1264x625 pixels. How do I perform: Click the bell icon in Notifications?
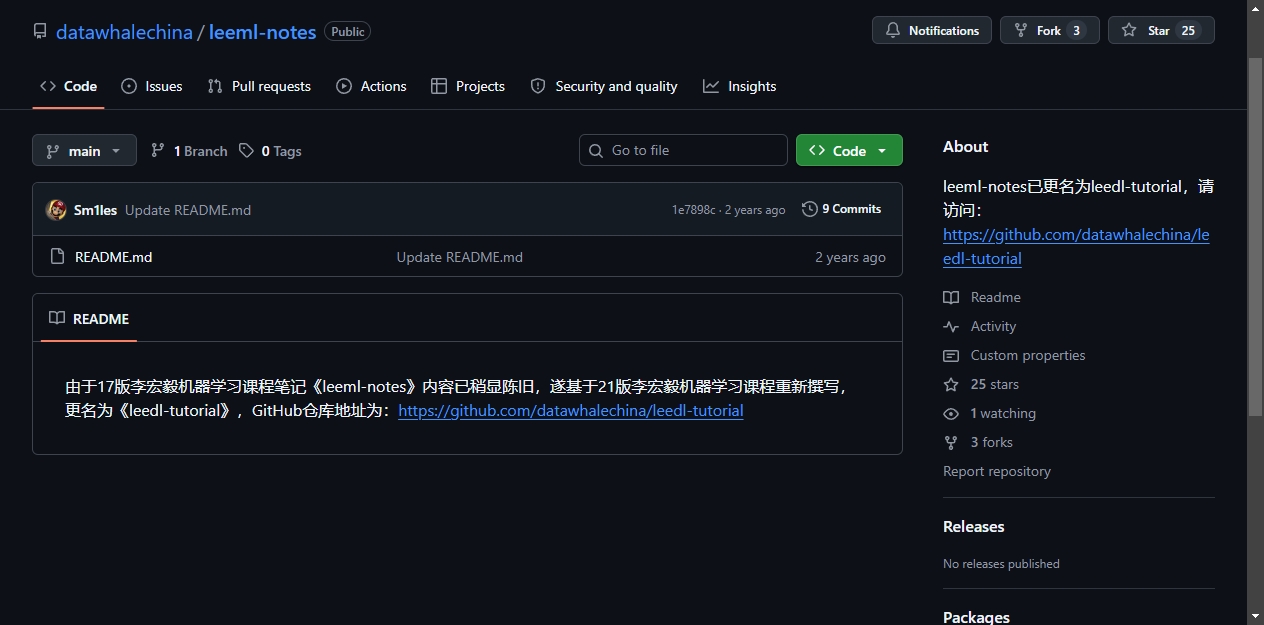[x=893, y=30]
